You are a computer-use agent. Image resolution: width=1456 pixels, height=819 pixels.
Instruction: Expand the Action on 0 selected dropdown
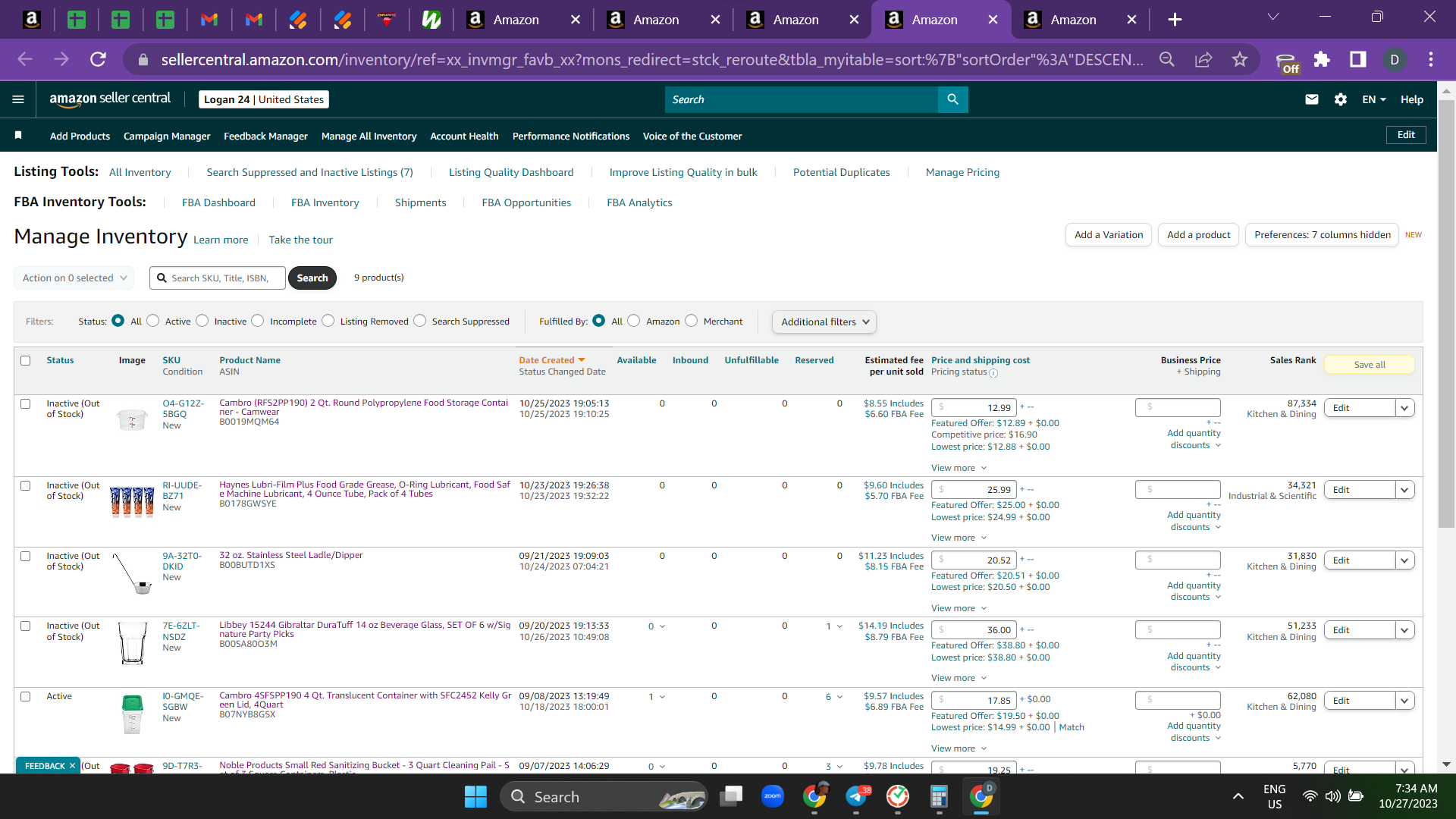tap(74, 278)
